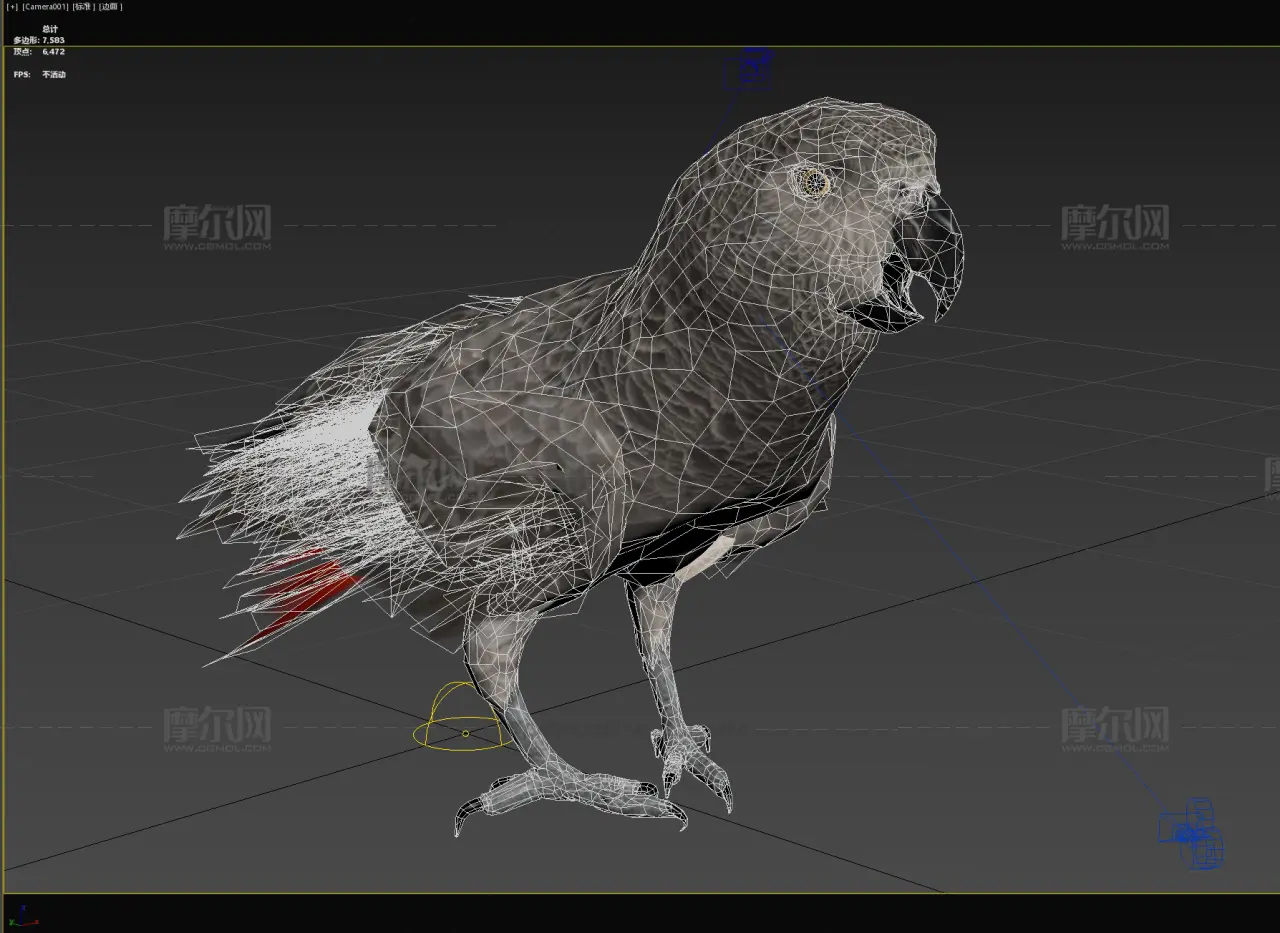Select the parrot's curved black beak
Viewport: 1280px width, 933px height.
click(940, 250)
